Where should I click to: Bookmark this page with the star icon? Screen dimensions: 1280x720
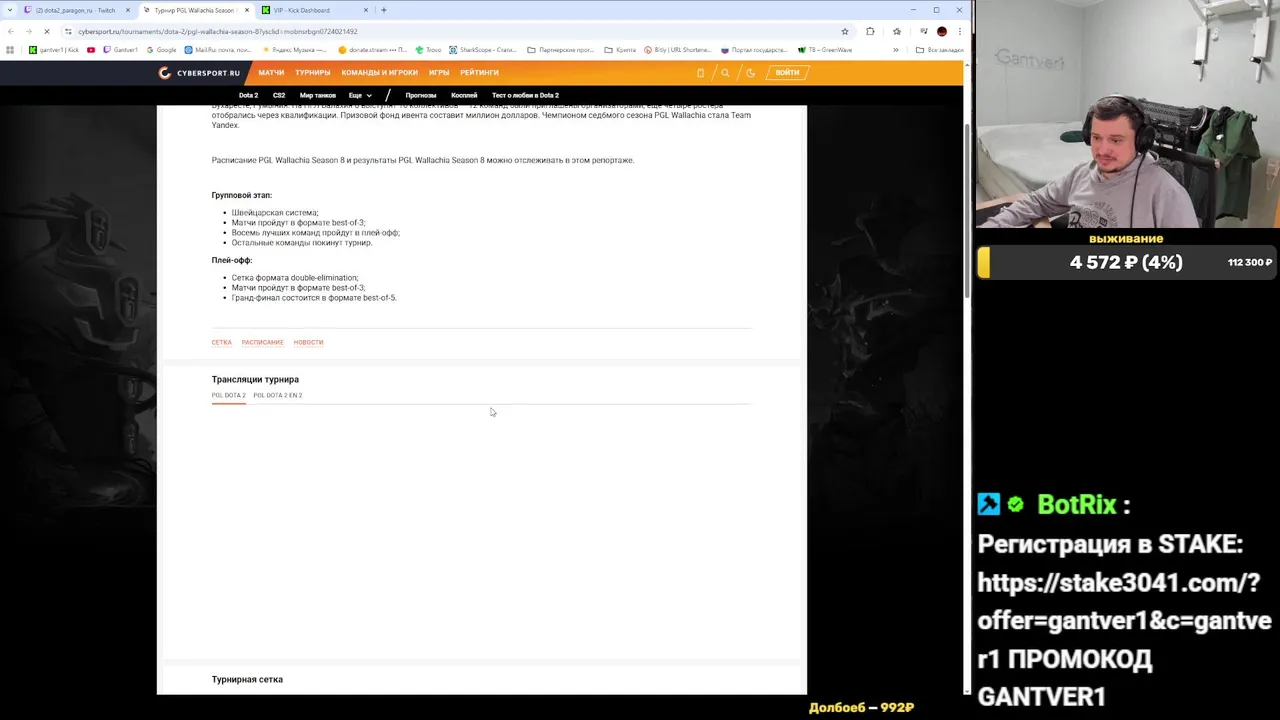(x=844, y=31)
